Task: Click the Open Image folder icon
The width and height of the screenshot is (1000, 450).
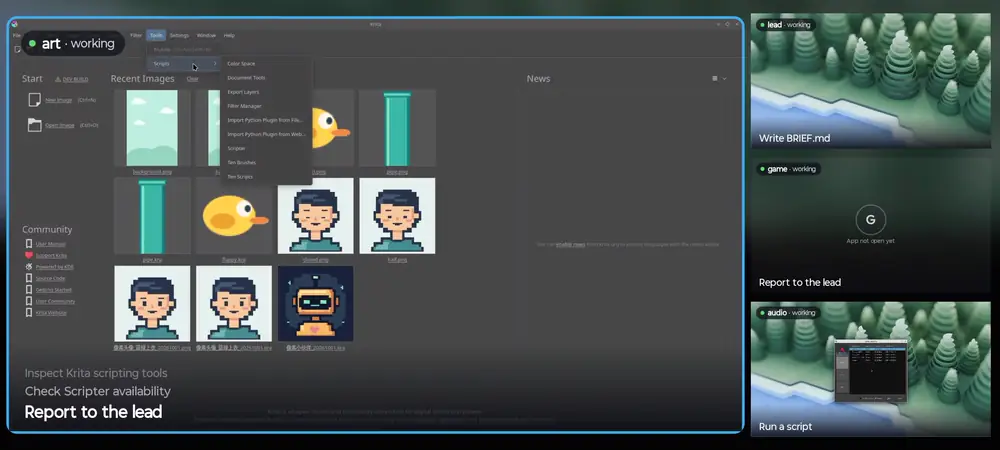Action: click(34, 125)
